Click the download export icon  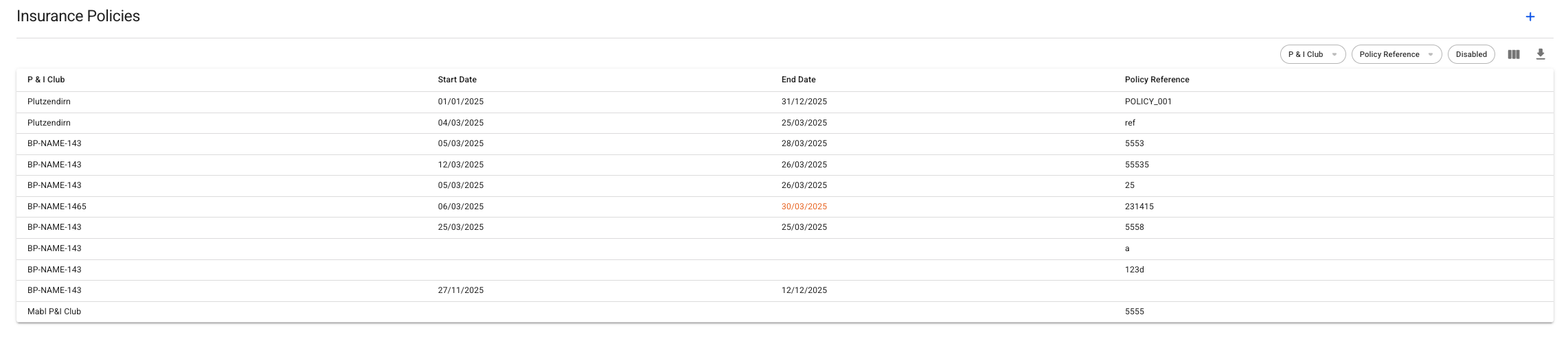tap(1541, 54)
